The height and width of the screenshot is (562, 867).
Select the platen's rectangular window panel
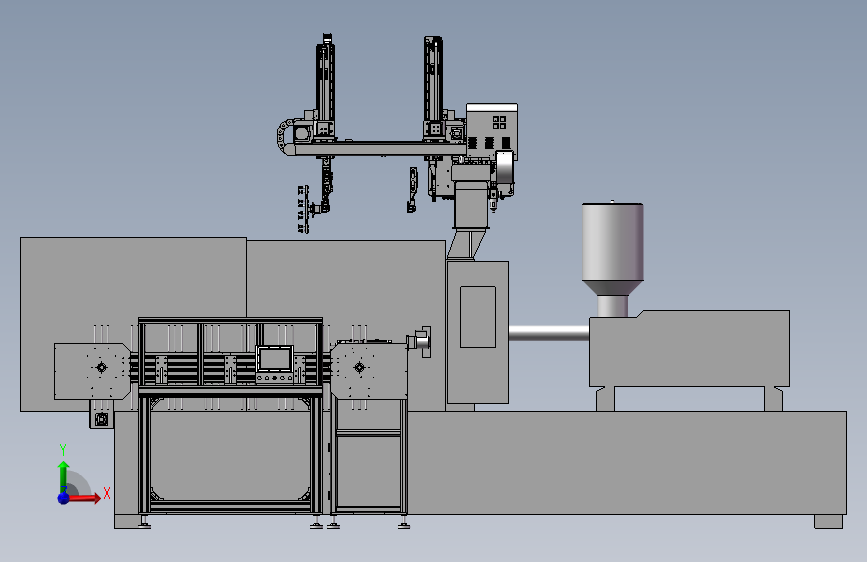pyautogui.click(x=478, y=317)
